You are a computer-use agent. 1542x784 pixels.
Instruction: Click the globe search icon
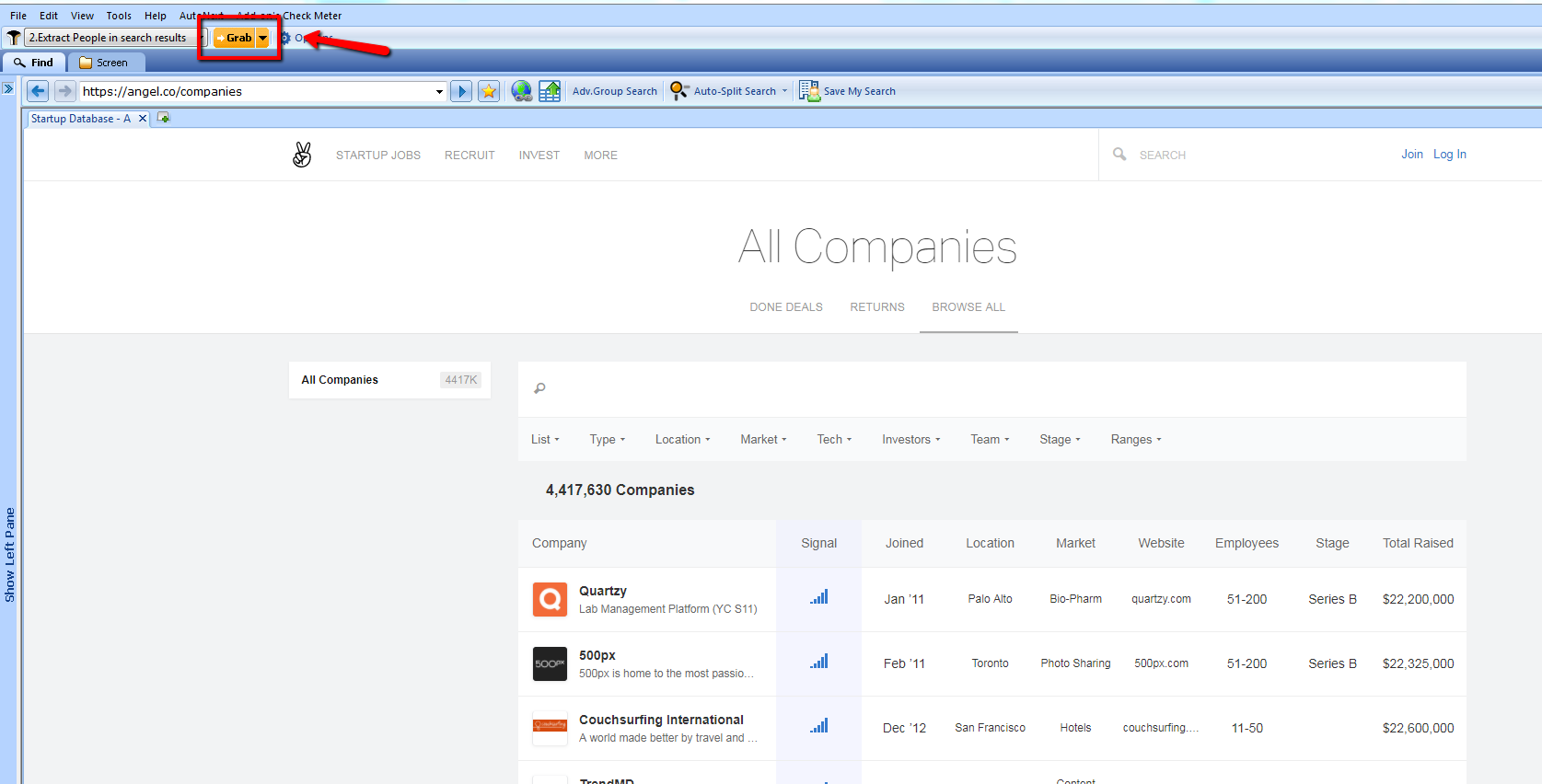[x=522, y=91]
